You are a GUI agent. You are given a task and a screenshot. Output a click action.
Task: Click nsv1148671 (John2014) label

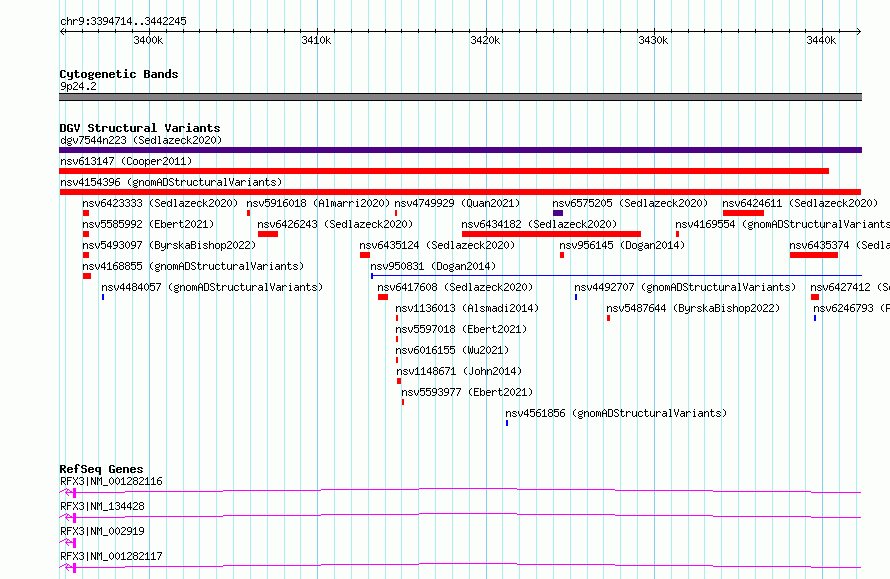(459, 371)
